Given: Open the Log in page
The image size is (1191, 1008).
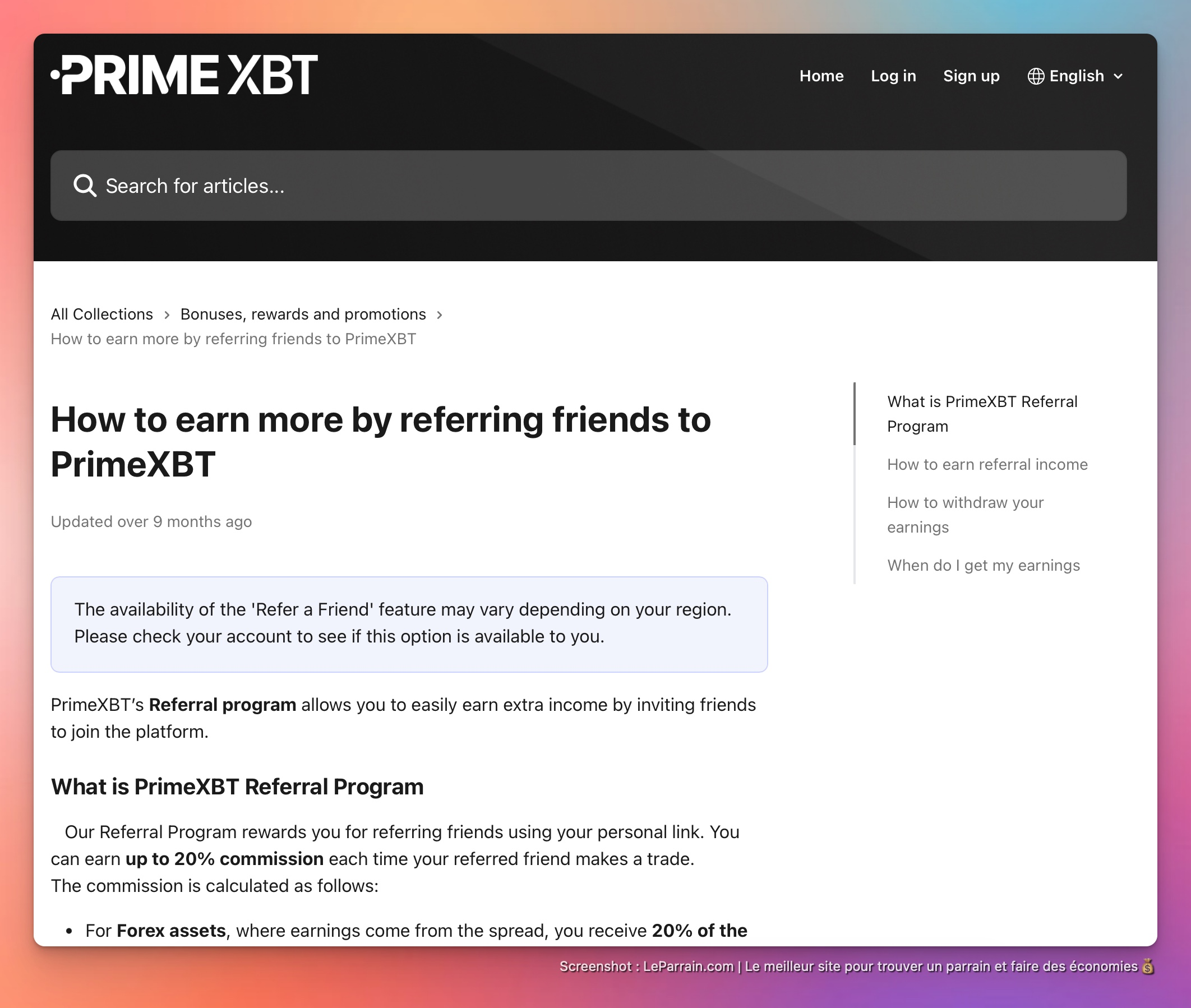Looking at the screenshot, I should [893, 76].
